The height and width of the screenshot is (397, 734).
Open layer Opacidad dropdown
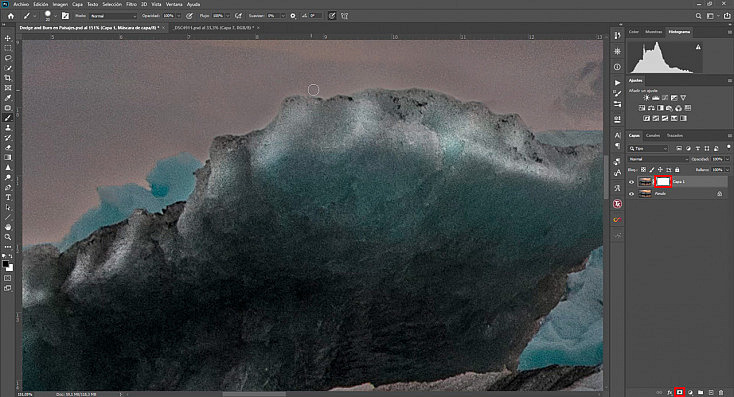pos(727,159)
